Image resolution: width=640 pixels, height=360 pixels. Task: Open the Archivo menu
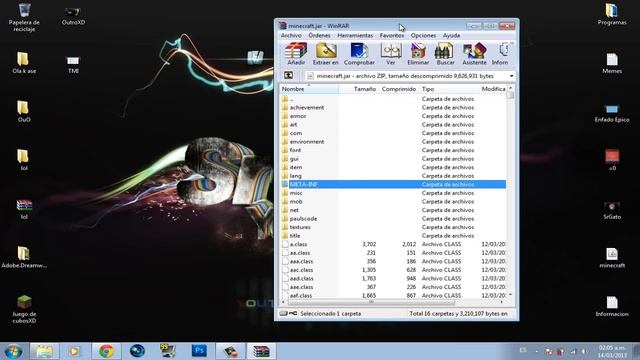click(x=291, y=36)
